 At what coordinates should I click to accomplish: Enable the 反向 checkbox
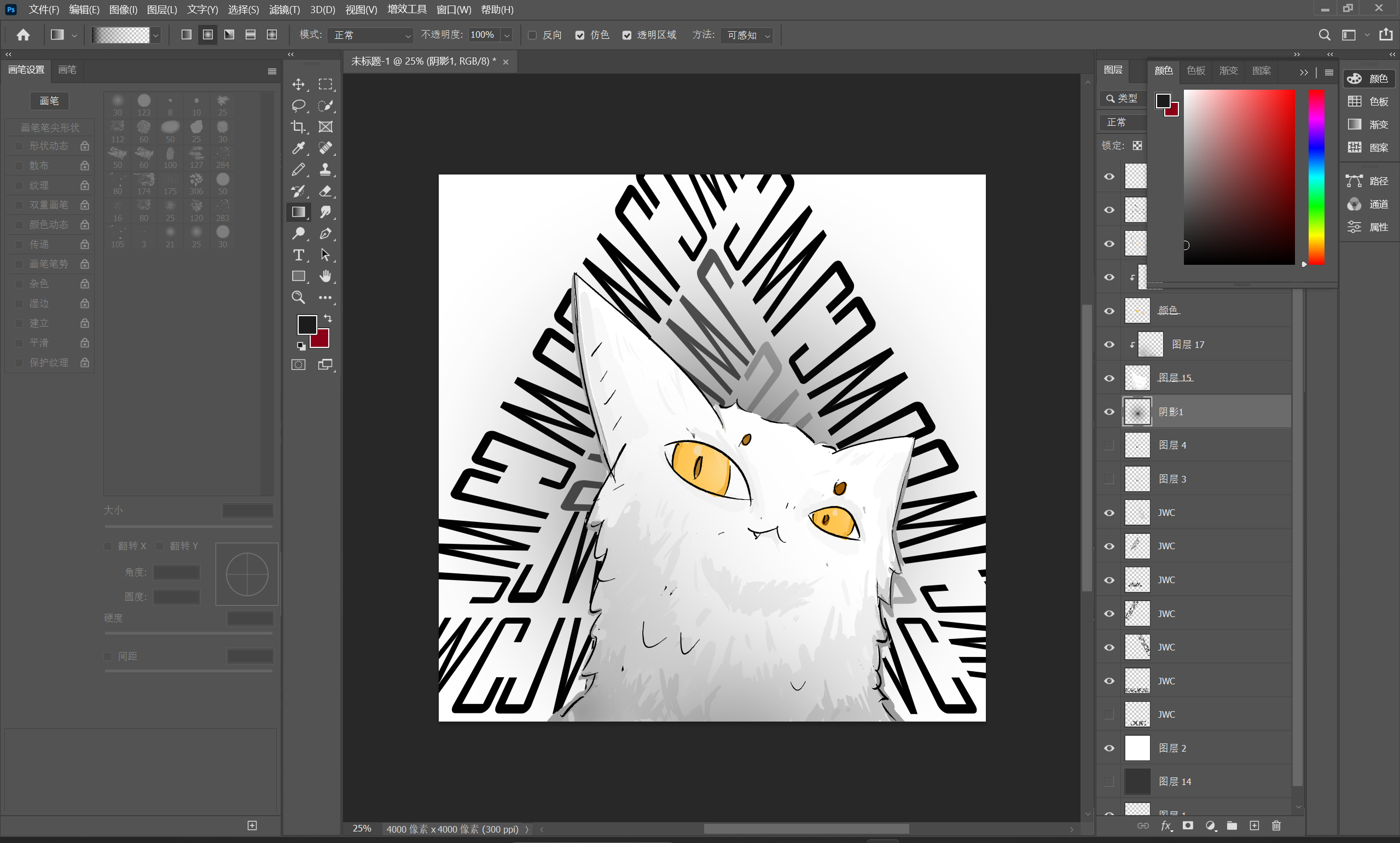point(532,35)
